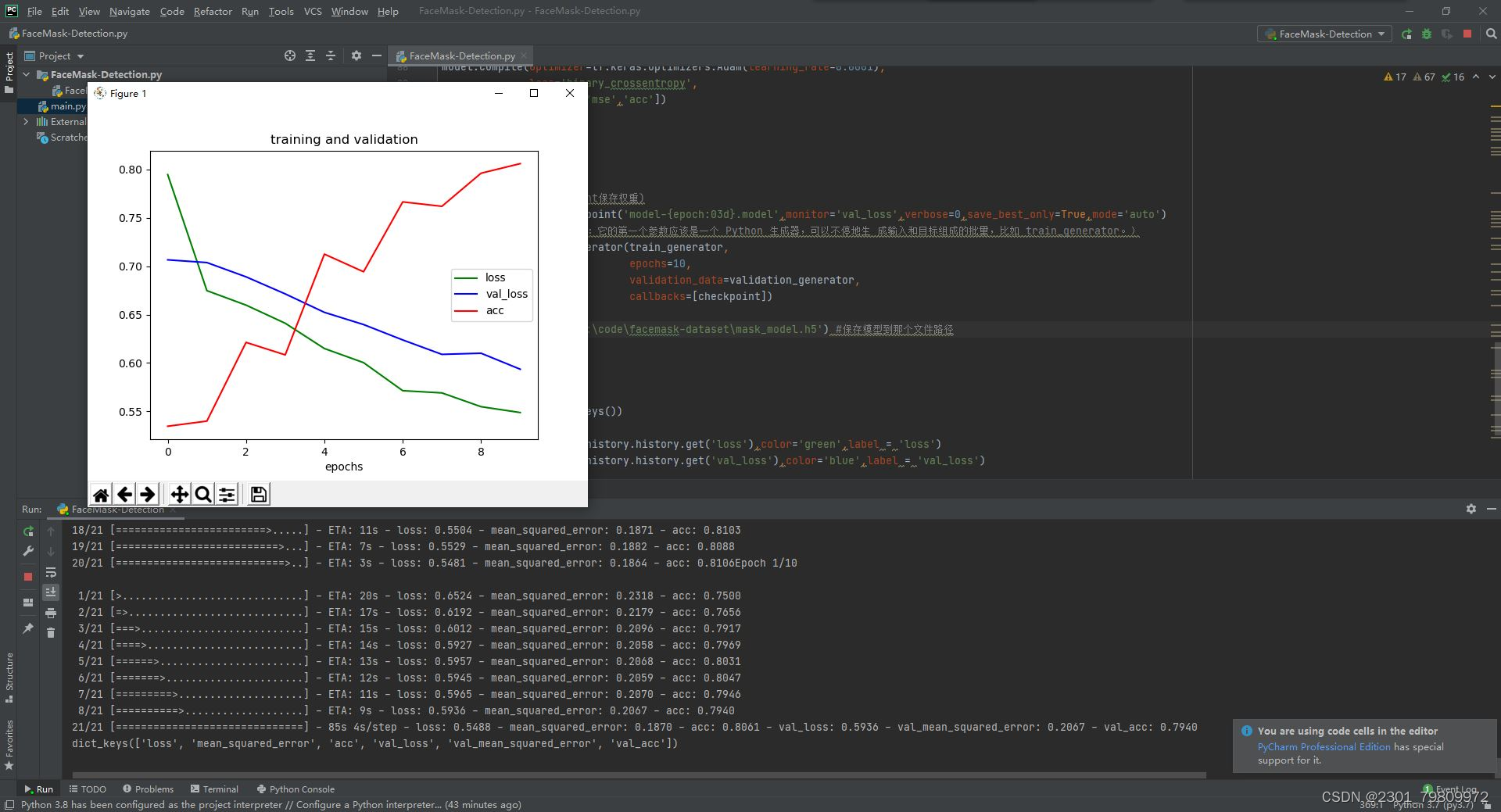Start debugging with the green bug icon
Image resolution: width=1501 pixels, height=812 pixels.
[x=1427, y=34]
